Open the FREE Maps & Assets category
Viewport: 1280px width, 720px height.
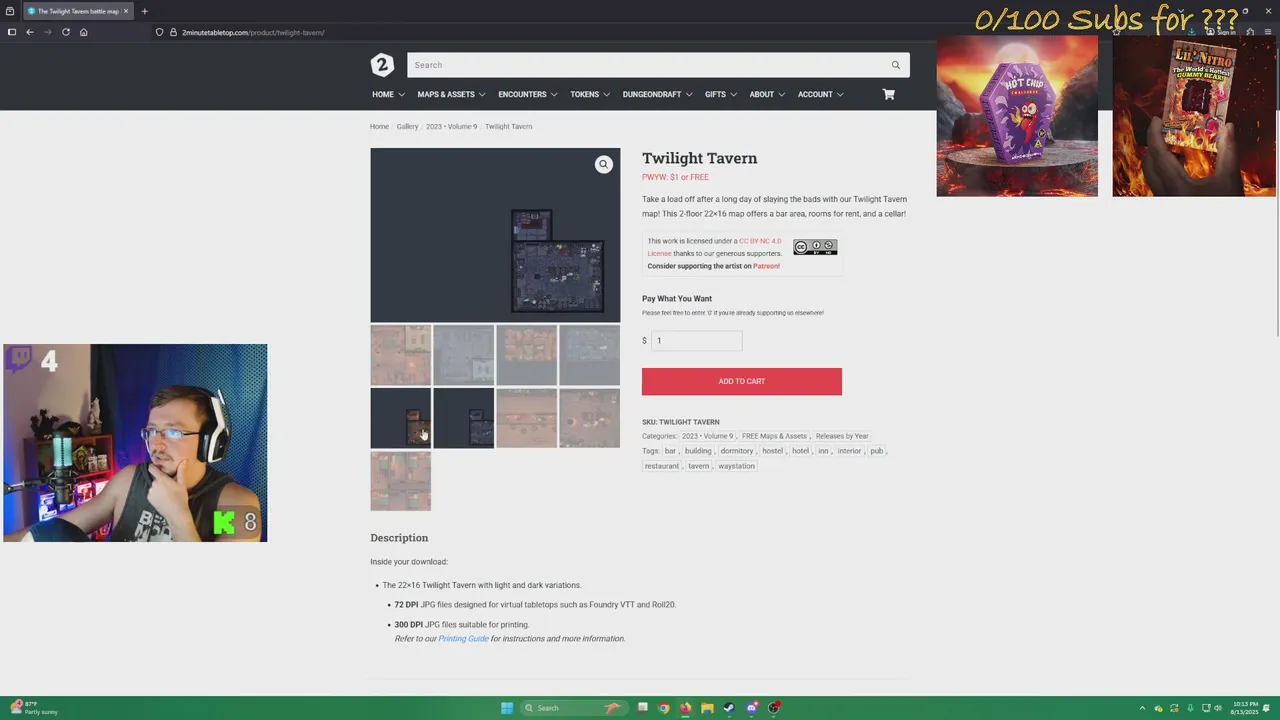[x=774, y=436]
